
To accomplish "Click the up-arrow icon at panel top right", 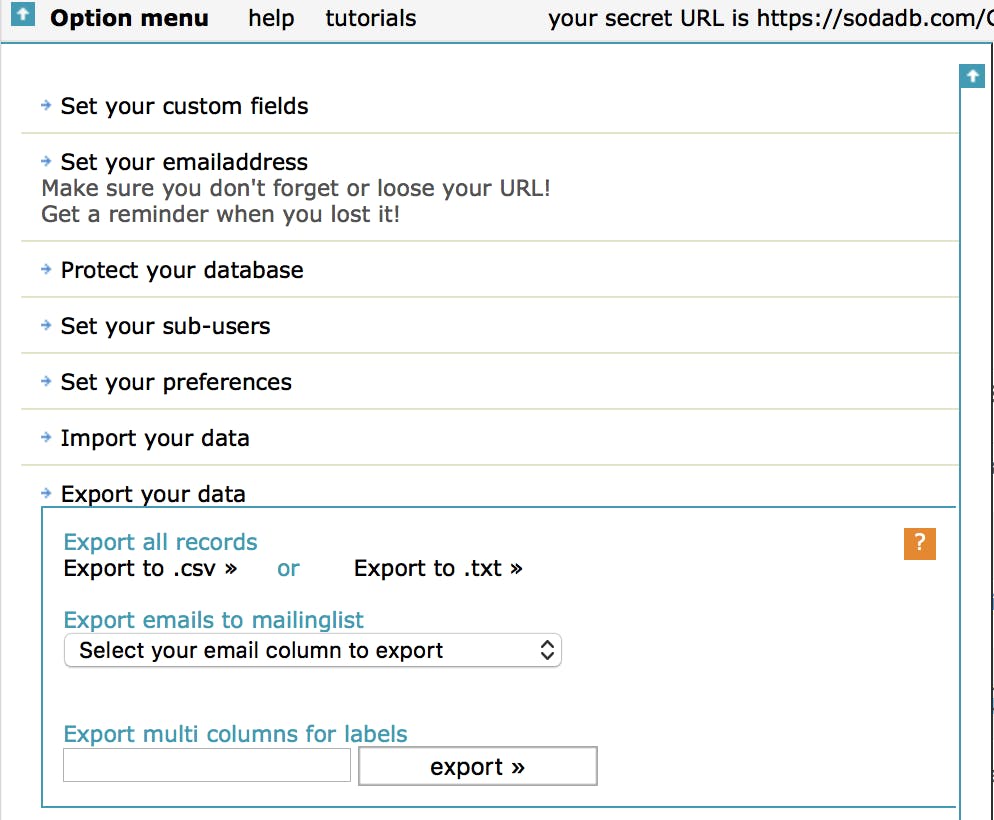I will coord(973,76).
